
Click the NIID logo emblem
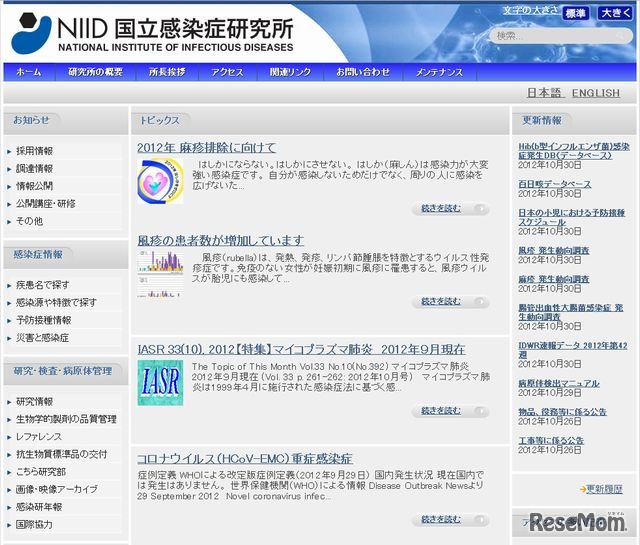(31, 33)
